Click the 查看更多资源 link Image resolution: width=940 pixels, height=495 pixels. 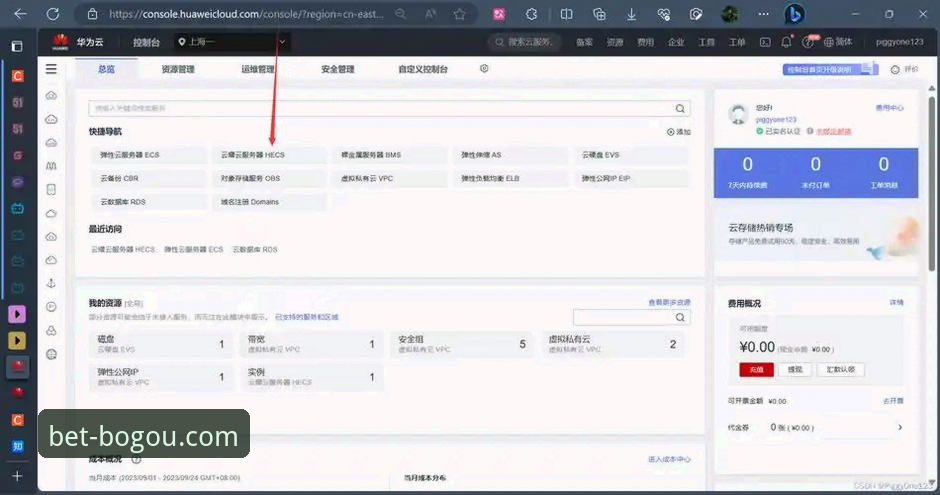pyautogui.click(x=669, y=302)
